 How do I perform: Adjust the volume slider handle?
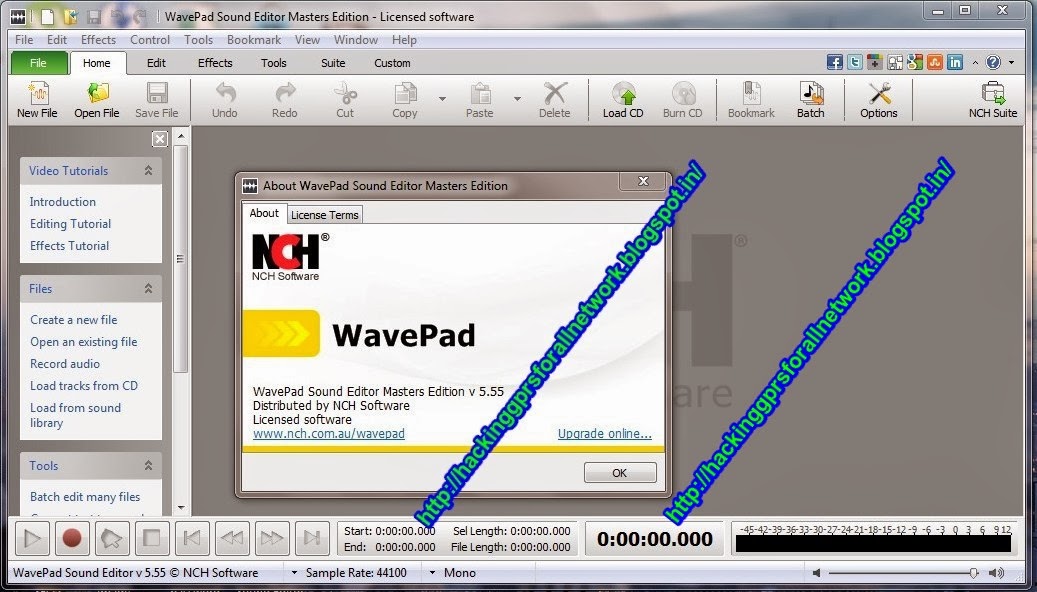coord(974,573)
